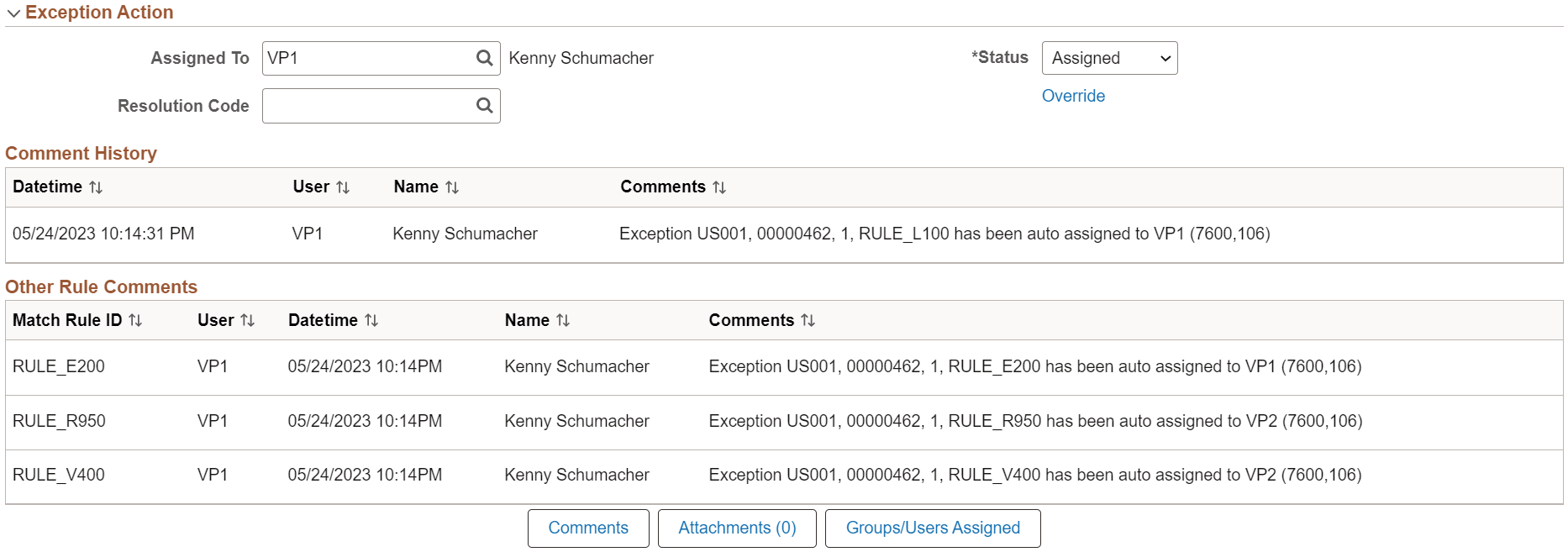Open the Comments button

pyautogui.click(x=588, y=528)
